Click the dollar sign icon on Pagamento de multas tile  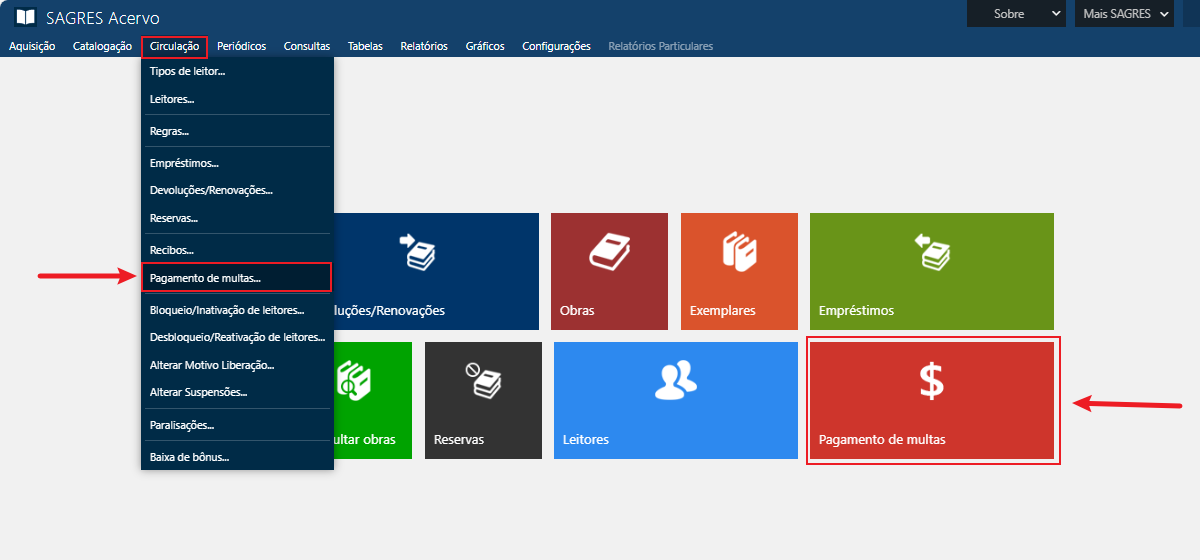click(x=931, y=381)
